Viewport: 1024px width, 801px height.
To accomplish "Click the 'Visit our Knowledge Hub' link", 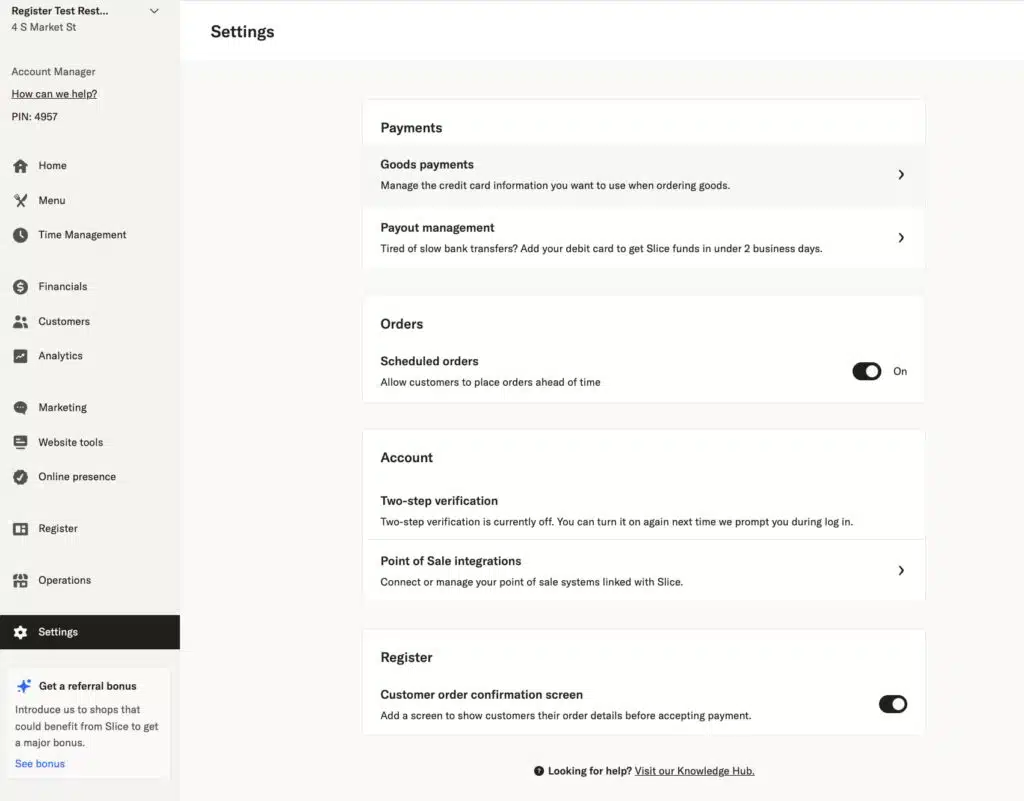I will point(694,771).
